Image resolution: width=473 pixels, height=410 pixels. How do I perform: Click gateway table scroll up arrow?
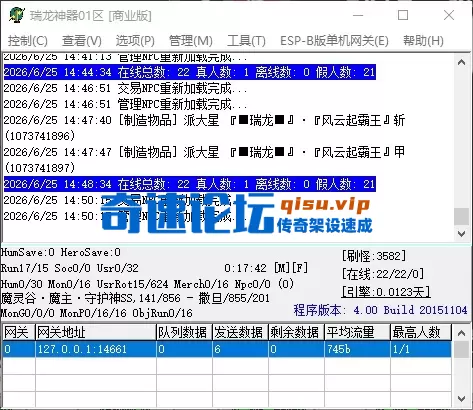click(x=462, y=333)
